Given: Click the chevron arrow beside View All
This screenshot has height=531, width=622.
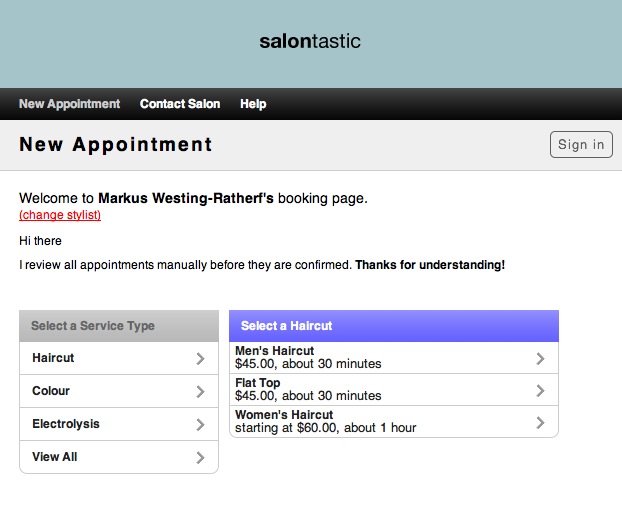Looking at the screenshot, I should click(x=200, y=457).
